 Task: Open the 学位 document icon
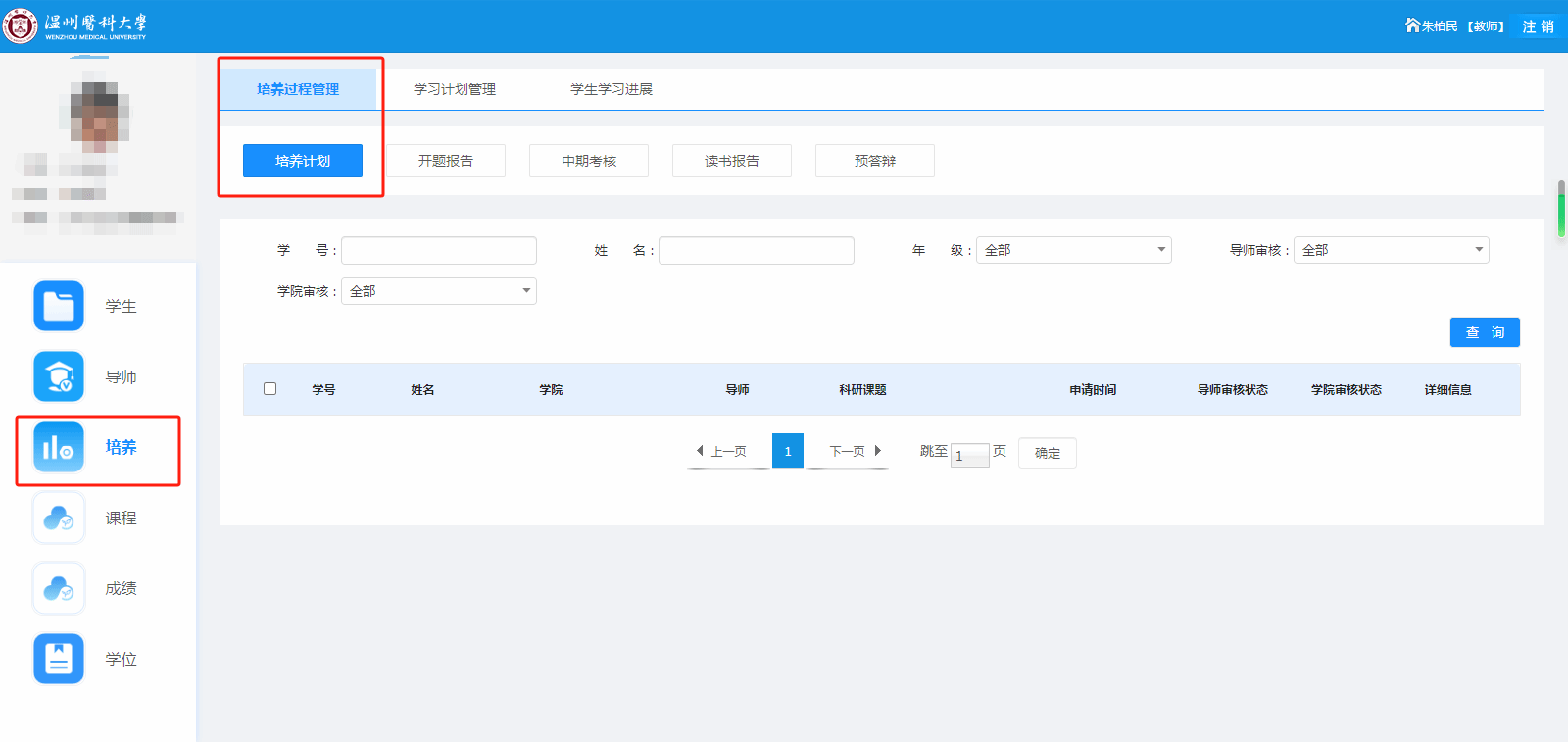coord(59,659)
